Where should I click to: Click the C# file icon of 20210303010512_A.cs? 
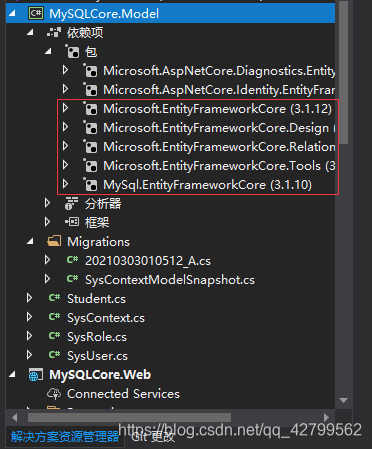tap(72, 260)
